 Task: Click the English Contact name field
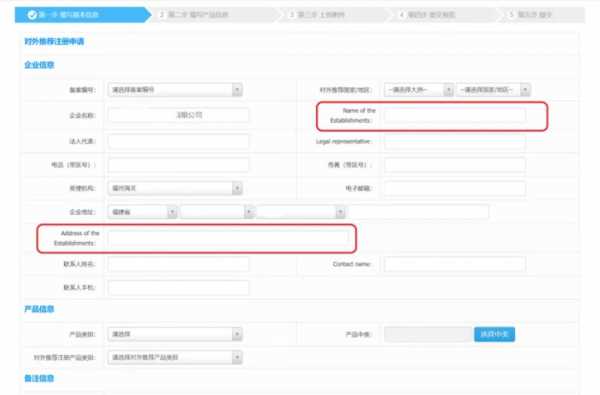click(455, 264)
